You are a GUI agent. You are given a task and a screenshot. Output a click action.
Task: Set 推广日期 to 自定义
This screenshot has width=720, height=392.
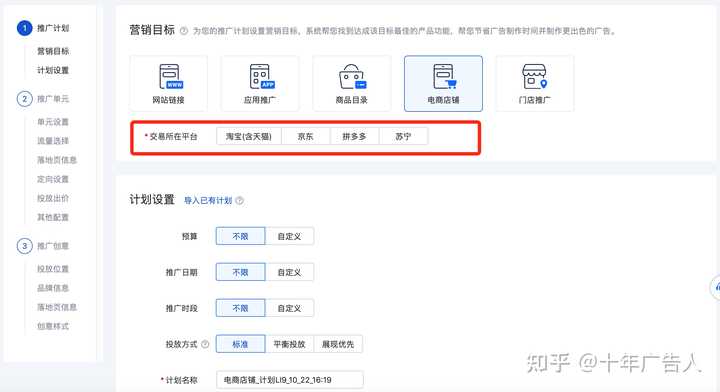point(289,272)
